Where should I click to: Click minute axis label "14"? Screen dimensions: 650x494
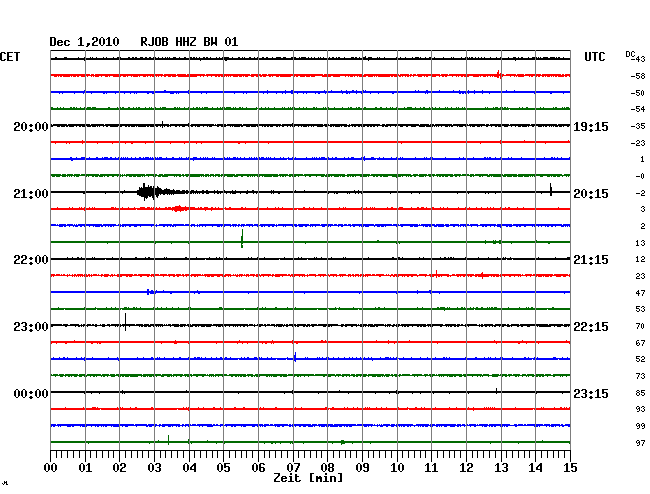535,467
